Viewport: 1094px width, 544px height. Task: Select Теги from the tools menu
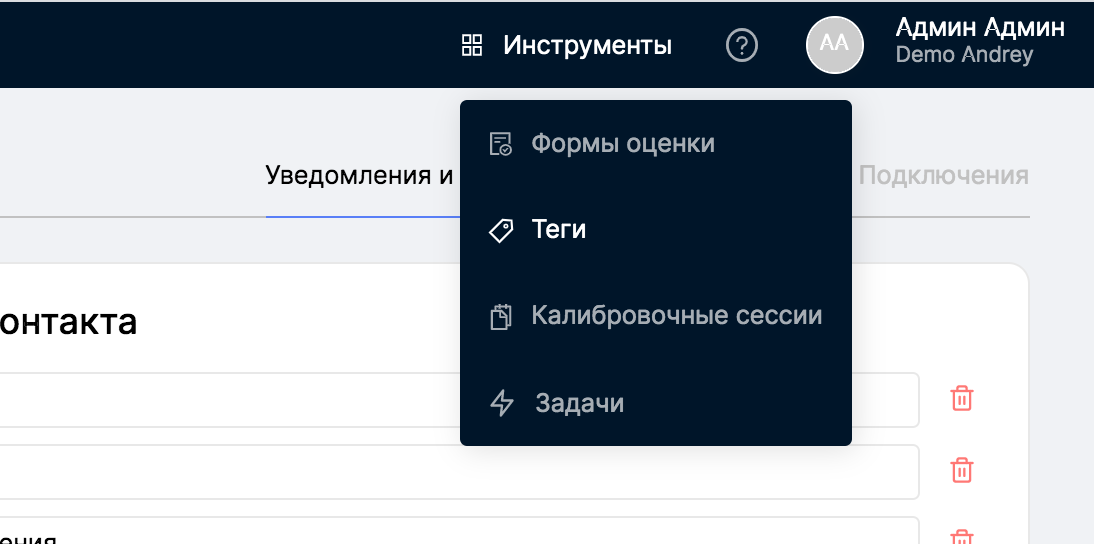(559, 231)
